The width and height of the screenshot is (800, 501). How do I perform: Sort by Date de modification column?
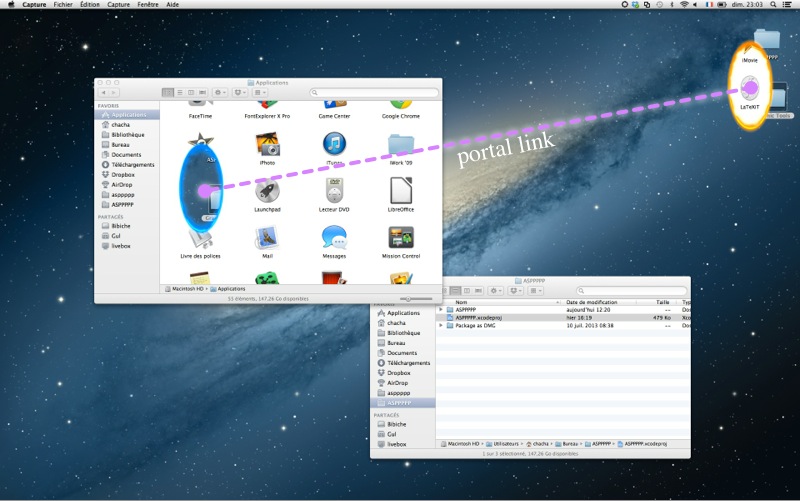tap(598, 302)
